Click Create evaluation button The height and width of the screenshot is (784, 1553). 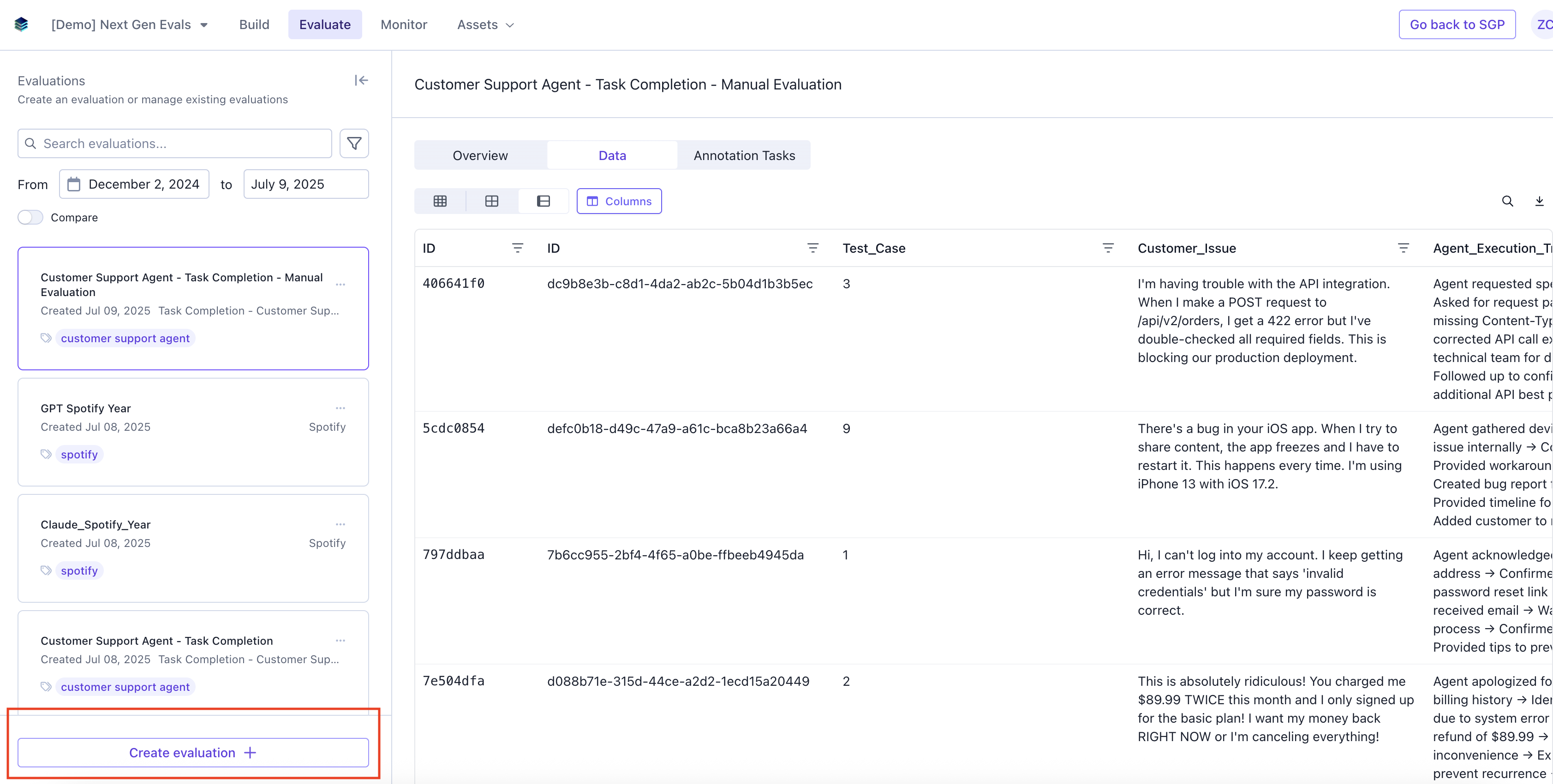point(193,753)
